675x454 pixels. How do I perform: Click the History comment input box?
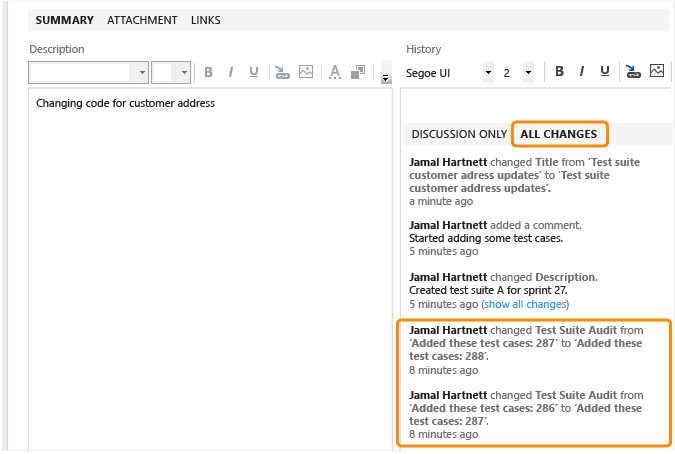[535, 105]
